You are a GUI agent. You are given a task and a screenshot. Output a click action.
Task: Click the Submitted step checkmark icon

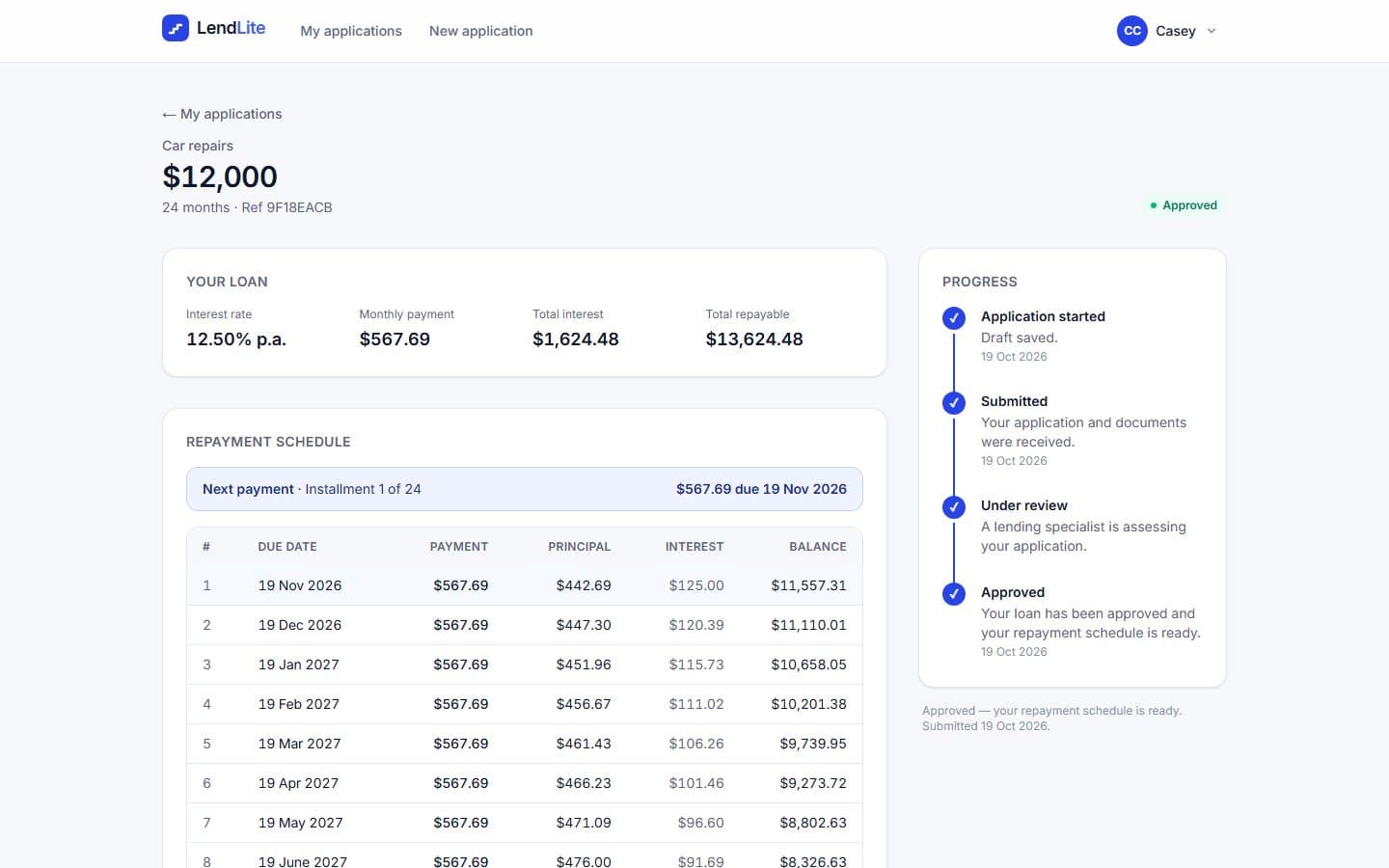coord(954,403)
